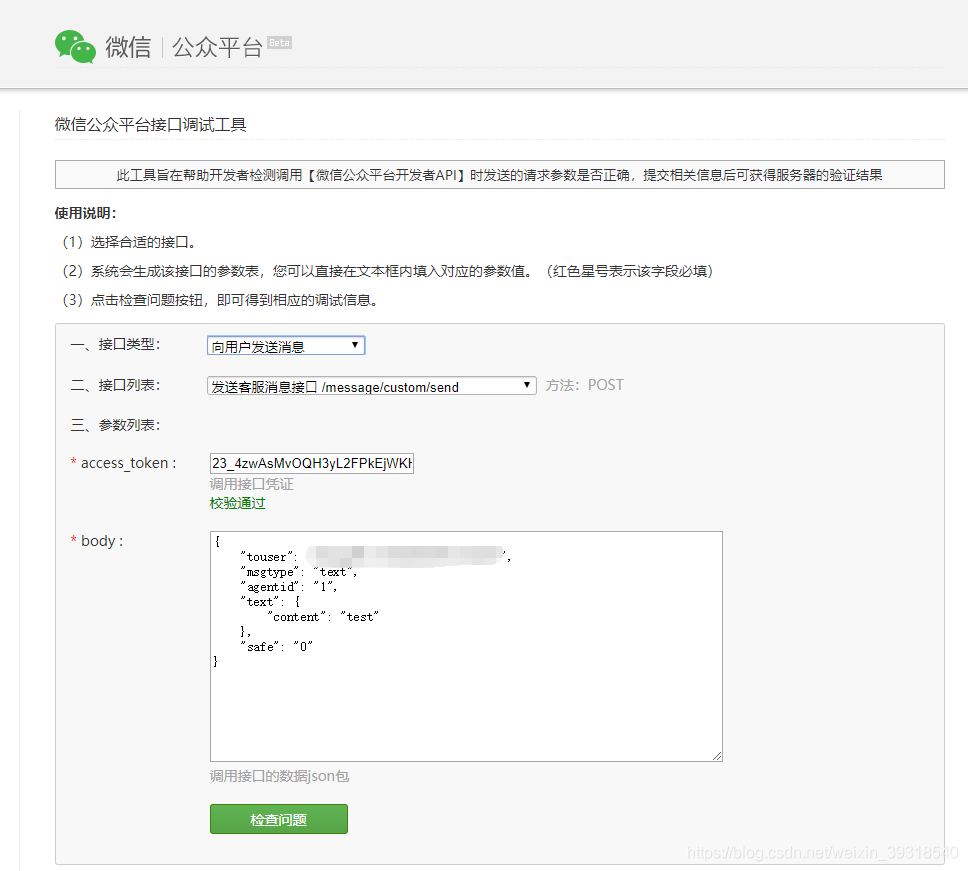The image size is (968, 871).
Task: Click inside the body JSON textarea
Action: point(466,646)
